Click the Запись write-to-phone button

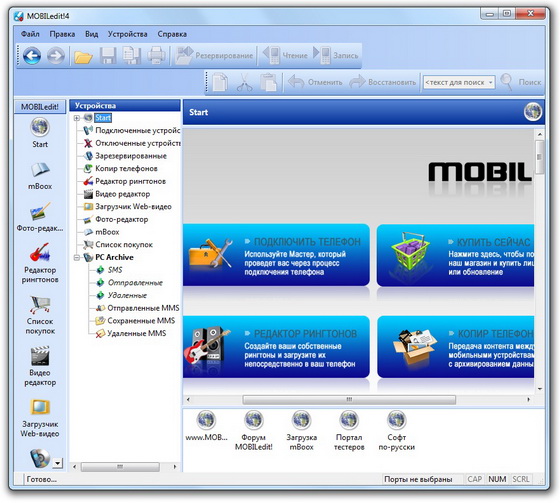pyautogui.click(x=336, y=55)
